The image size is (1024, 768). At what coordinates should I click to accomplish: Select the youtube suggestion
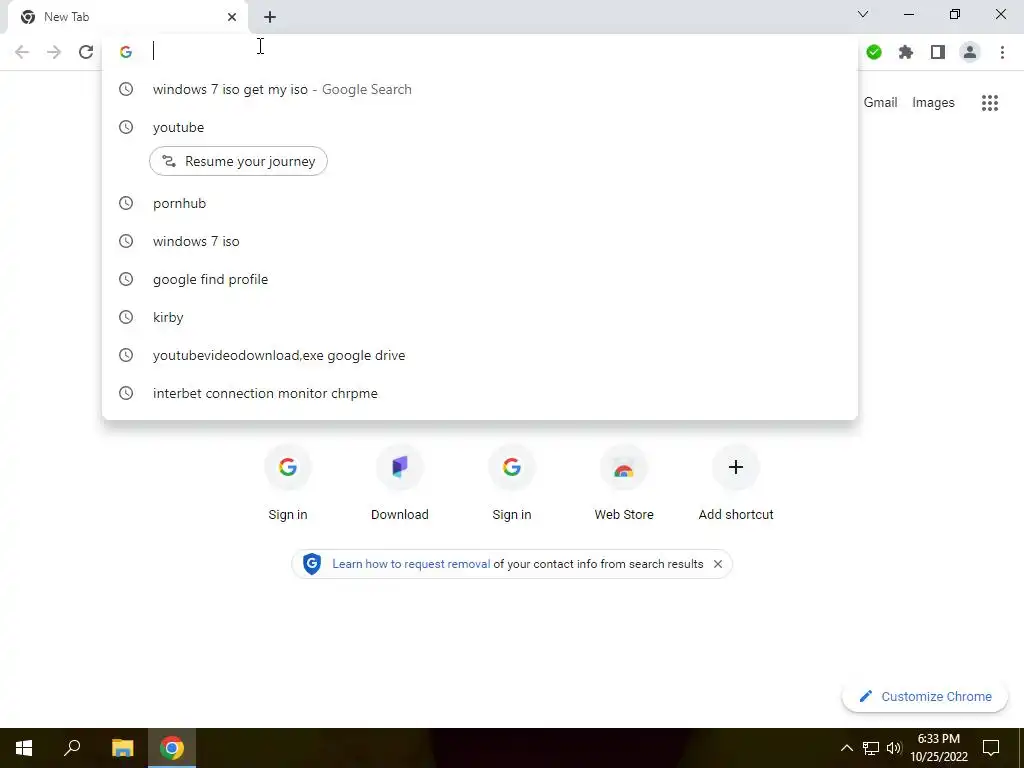pyautogui.click(x=480, y=127)
